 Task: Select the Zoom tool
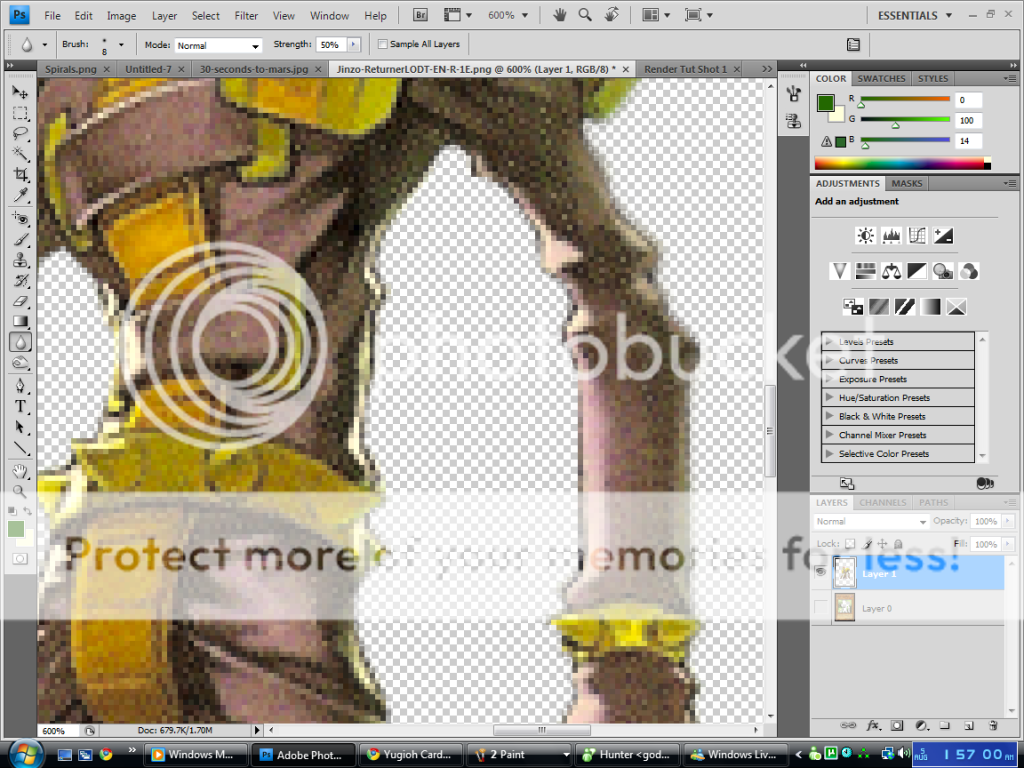[20, 490]
